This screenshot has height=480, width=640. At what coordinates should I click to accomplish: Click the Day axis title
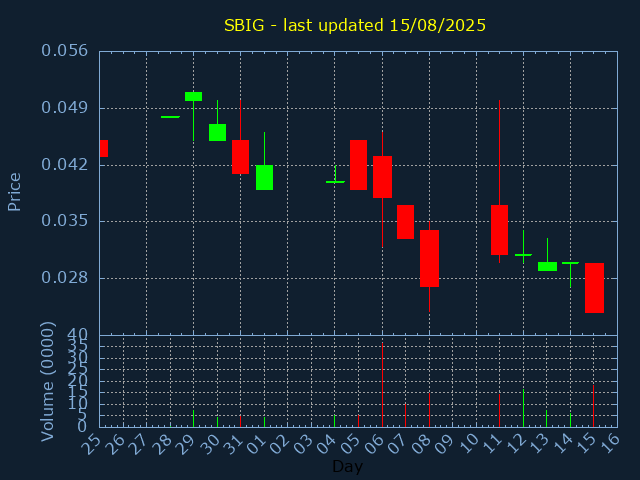[347, 466]
